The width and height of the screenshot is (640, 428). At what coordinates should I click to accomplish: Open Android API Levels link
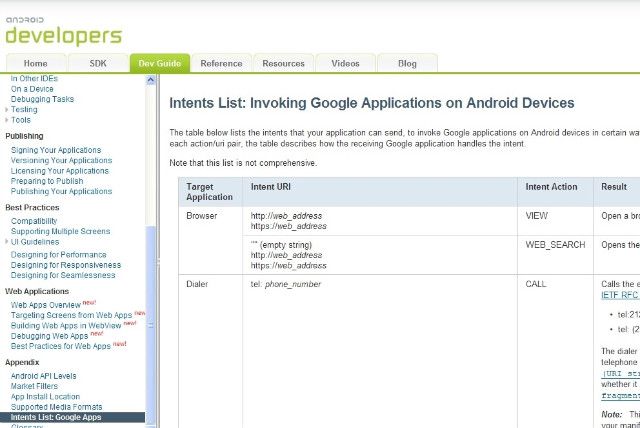(43, 376)
